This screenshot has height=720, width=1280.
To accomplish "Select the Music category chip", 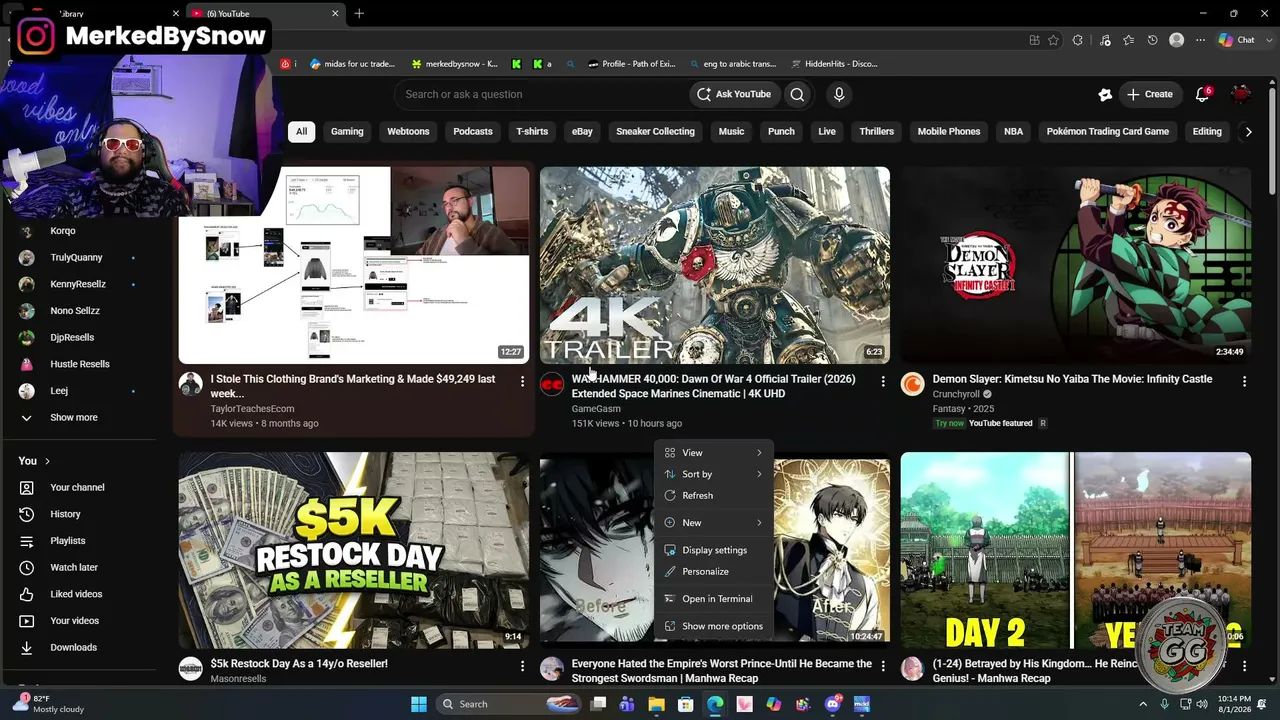I will (731, 131).
